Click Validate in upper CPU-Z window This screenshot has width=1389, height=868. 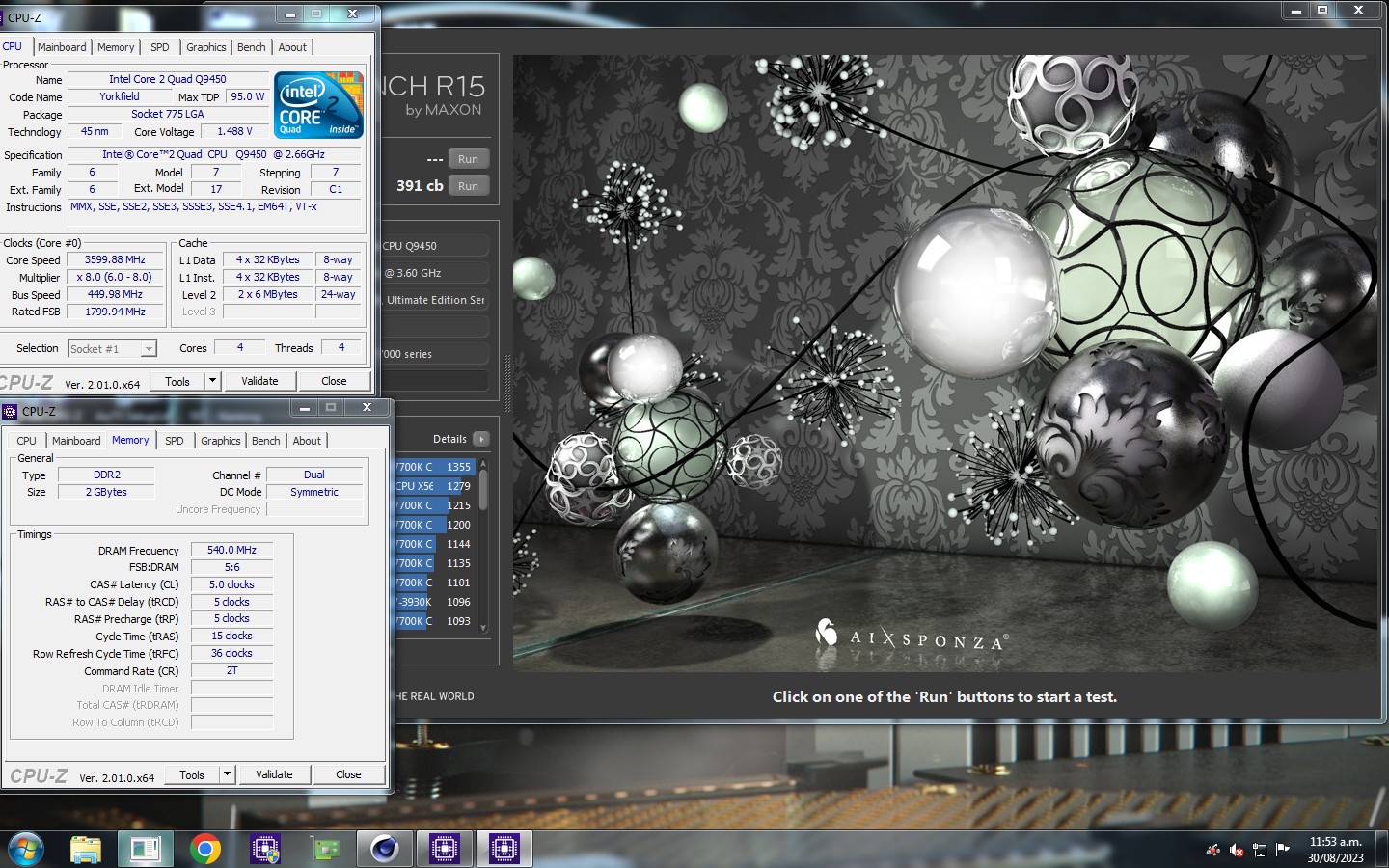[259, 381]
